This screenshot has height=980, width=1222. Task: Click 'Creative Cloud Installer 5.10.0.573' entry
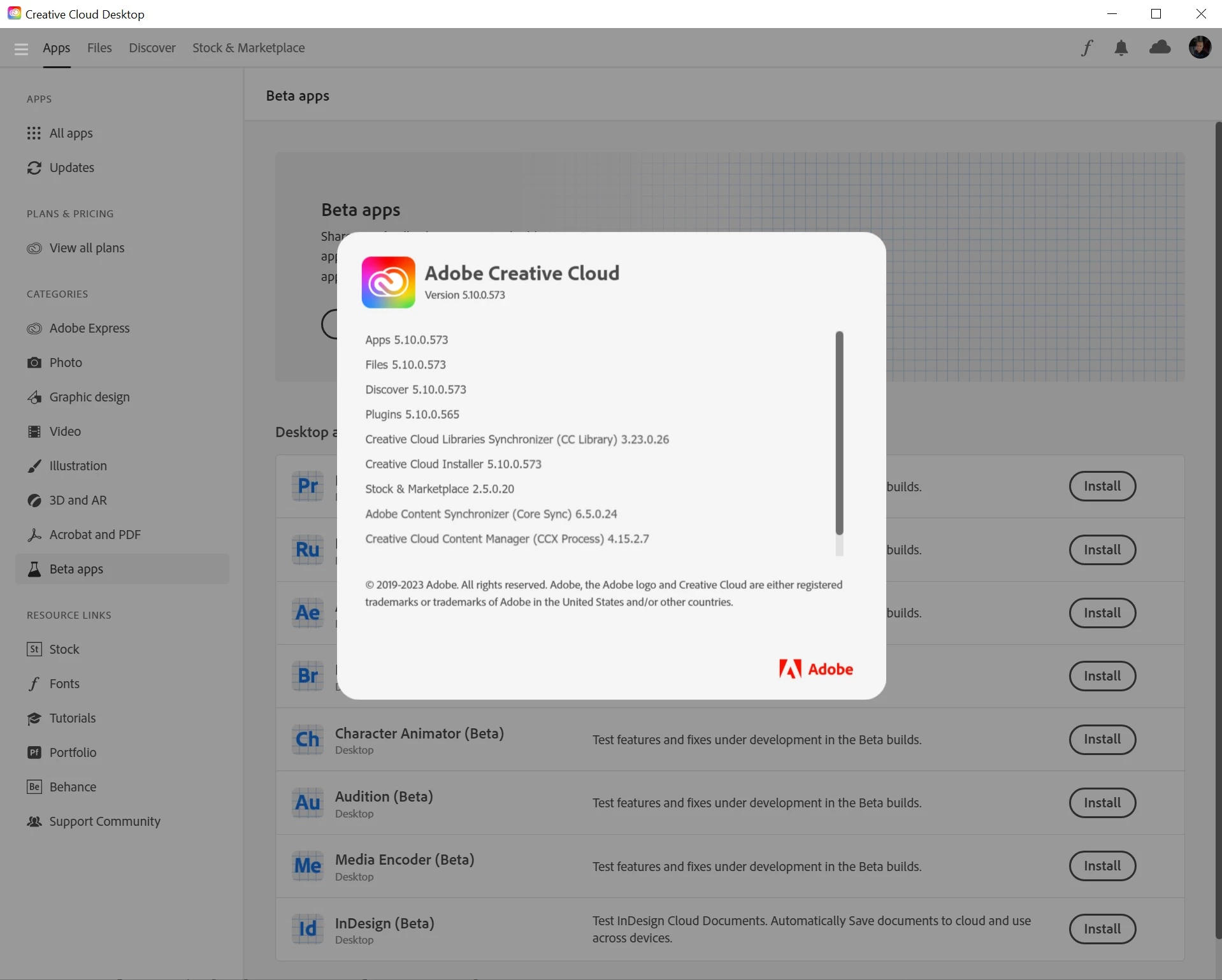[453, 464]
